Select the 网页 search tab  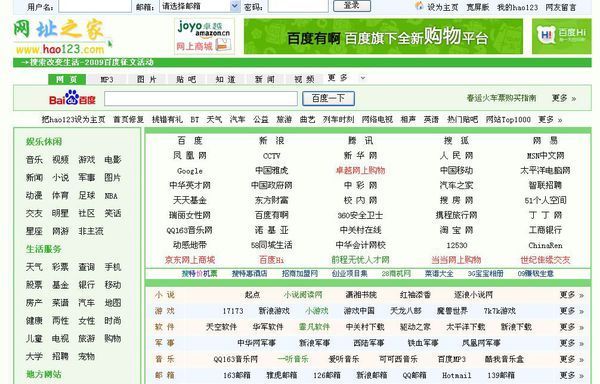click(67, 79)
